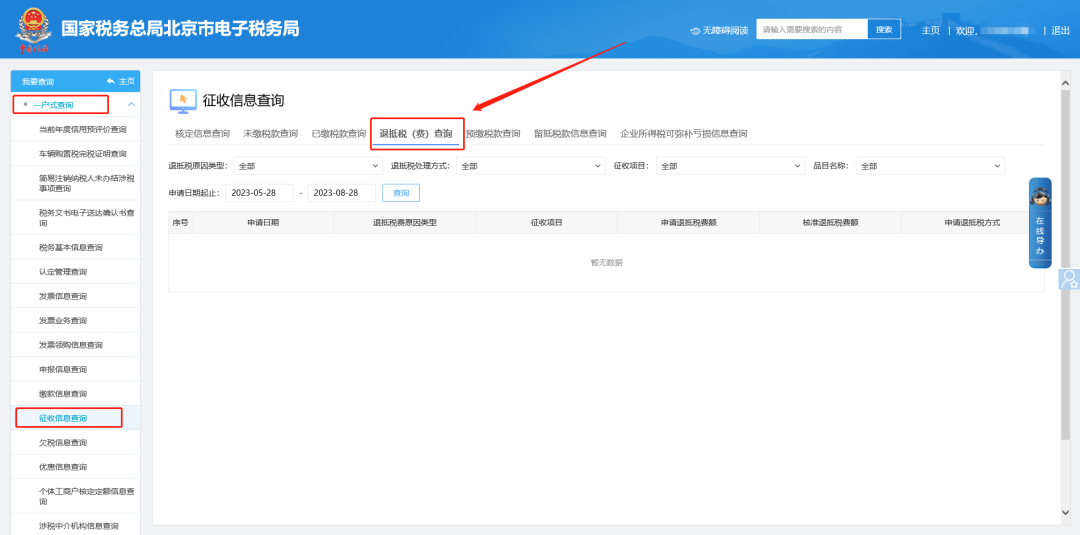Open 车辆购置税完税证明查询 in sidebar
The image size is (1080, 535).
pyautogui.click(x=83, y=154)
